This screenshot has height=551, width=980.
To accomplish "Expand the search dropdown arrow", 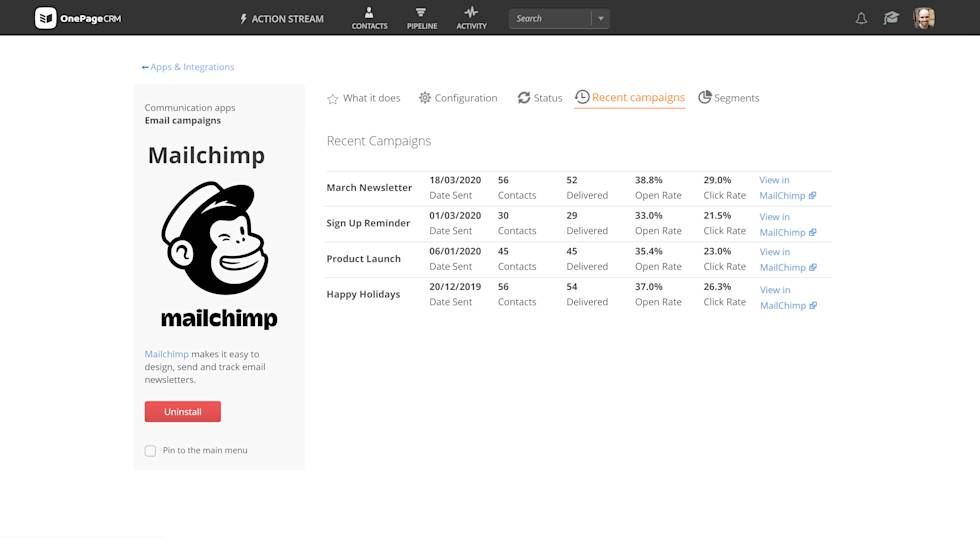I will [601, 19].
